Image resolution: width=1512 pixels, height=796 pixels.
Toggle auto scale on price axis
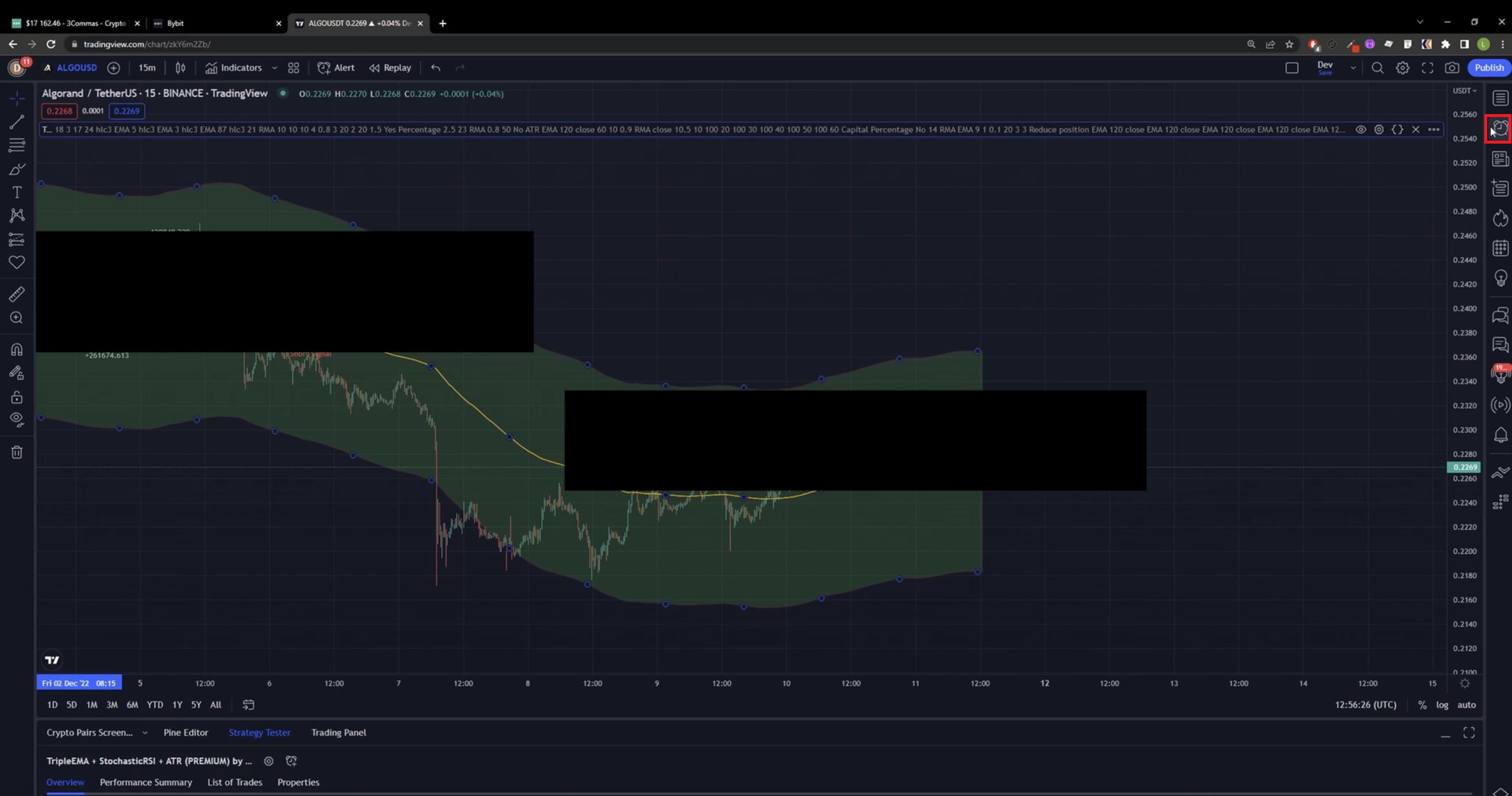pos(1466,705)
